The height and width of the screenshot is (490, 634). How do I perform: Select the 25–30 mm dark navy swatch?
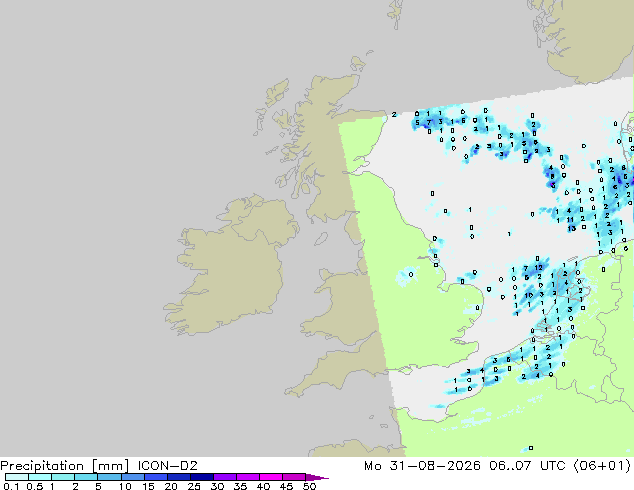coord(202,477)
